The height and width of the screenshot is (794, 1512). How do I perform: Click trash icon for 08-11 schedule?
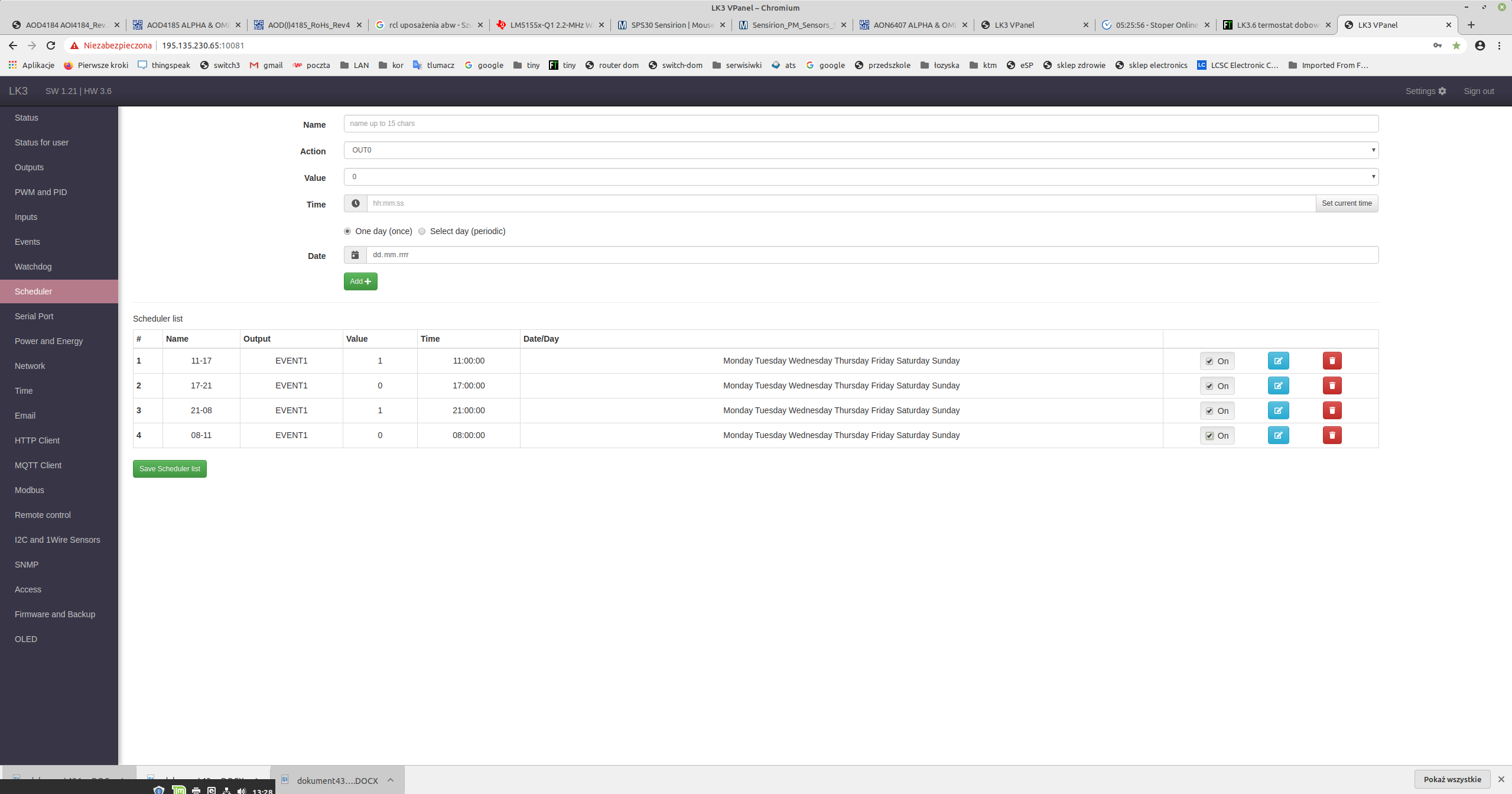pos(1332,435)
